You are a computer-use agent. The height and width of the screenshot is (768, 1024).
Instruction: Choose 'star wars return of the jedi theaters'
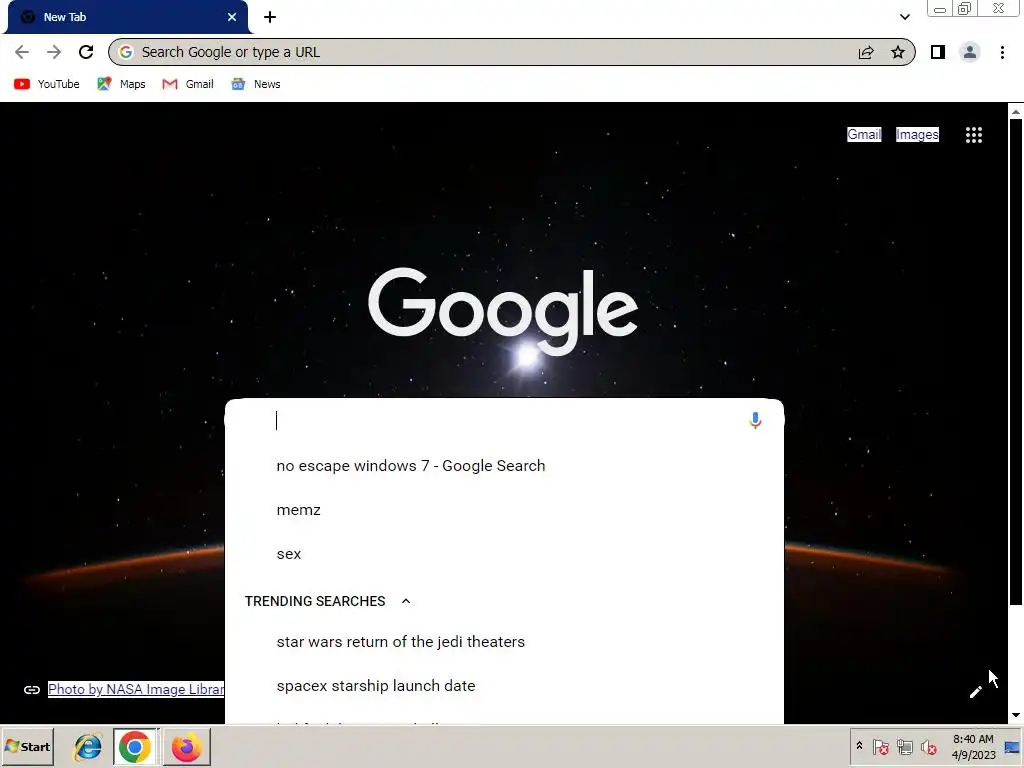(x=504, y=642)
